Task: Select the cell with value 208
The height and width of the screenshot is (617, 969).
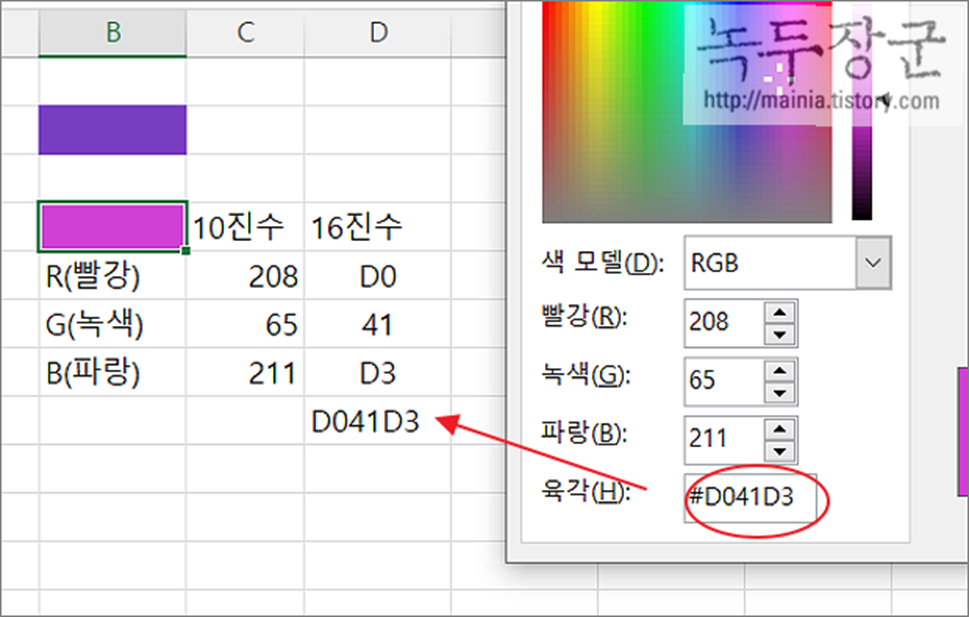Action: coord(245,276)
